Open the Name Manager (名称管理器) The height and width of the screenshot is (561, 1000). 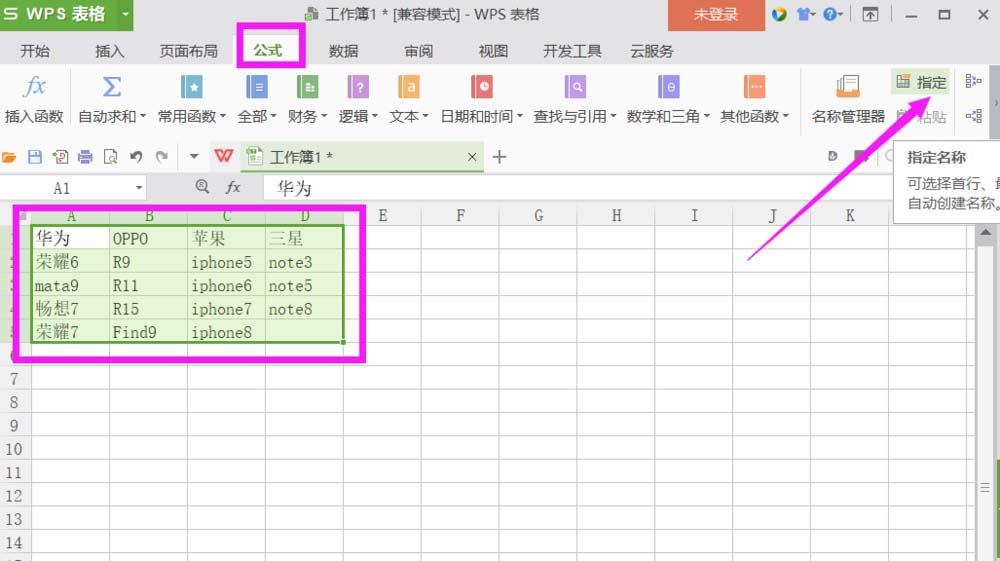point(848,99)
